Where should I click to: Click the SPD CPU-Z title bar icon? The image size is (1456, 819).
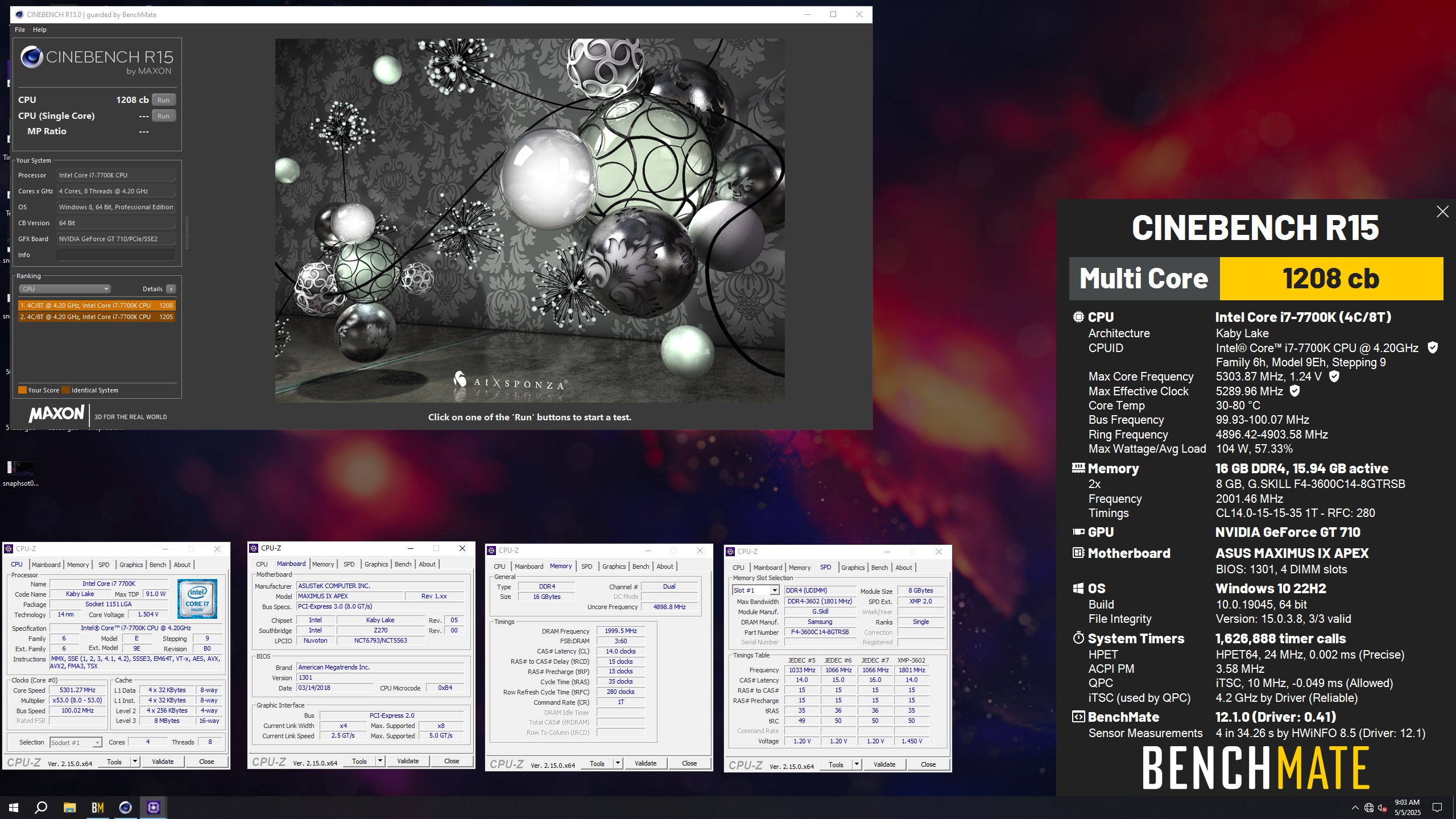(x=730, y=552)
